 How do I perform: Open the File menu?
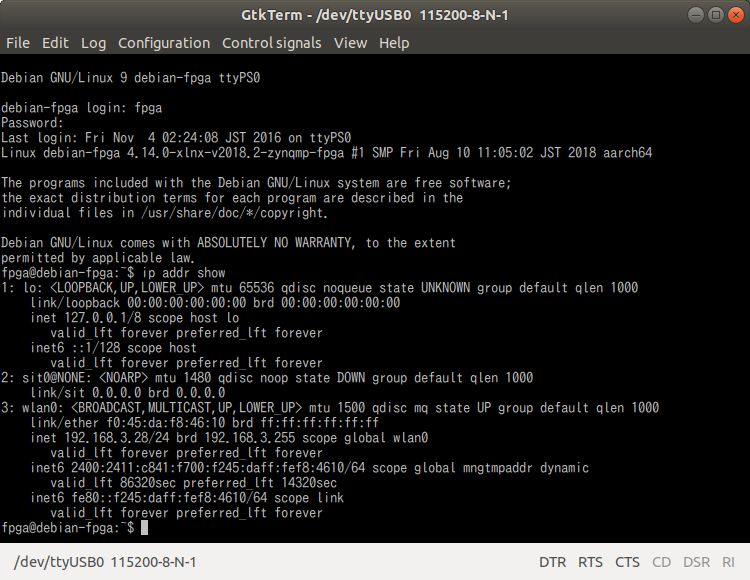[x=18, y=43]
